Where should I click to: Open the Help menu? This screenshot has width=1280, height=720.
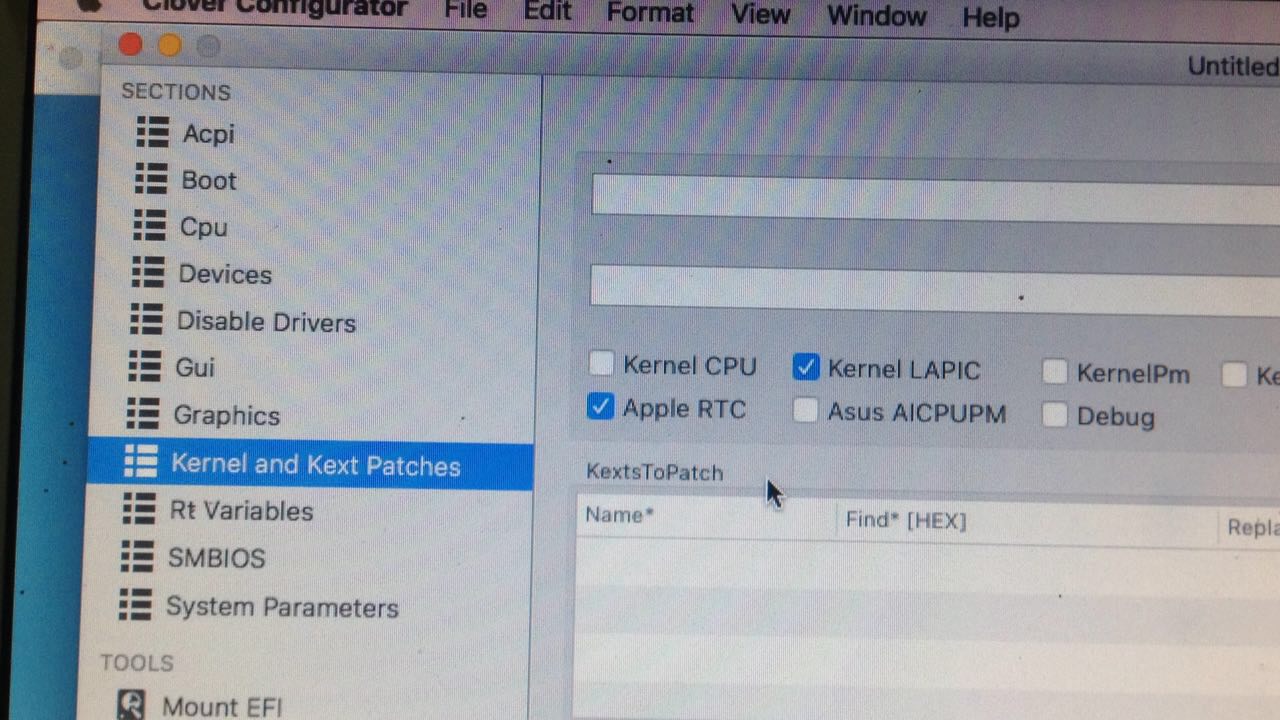990,17
